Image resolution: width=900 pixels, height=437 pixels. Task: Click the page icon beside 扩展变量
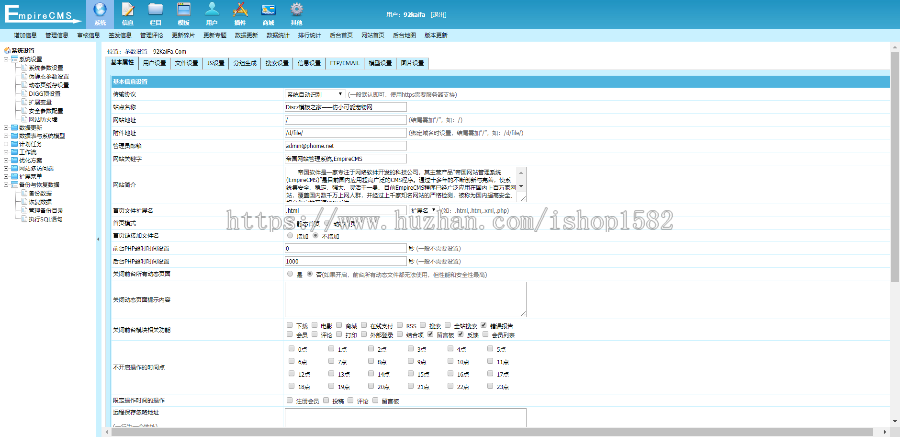24,102
